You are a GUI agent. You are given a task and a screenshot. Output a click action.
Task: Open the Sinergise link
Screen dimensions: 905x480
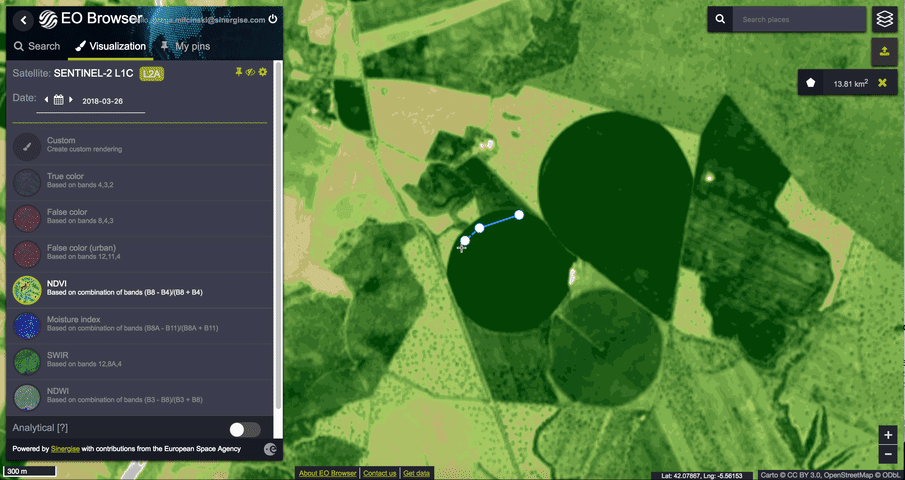[65, 449]
